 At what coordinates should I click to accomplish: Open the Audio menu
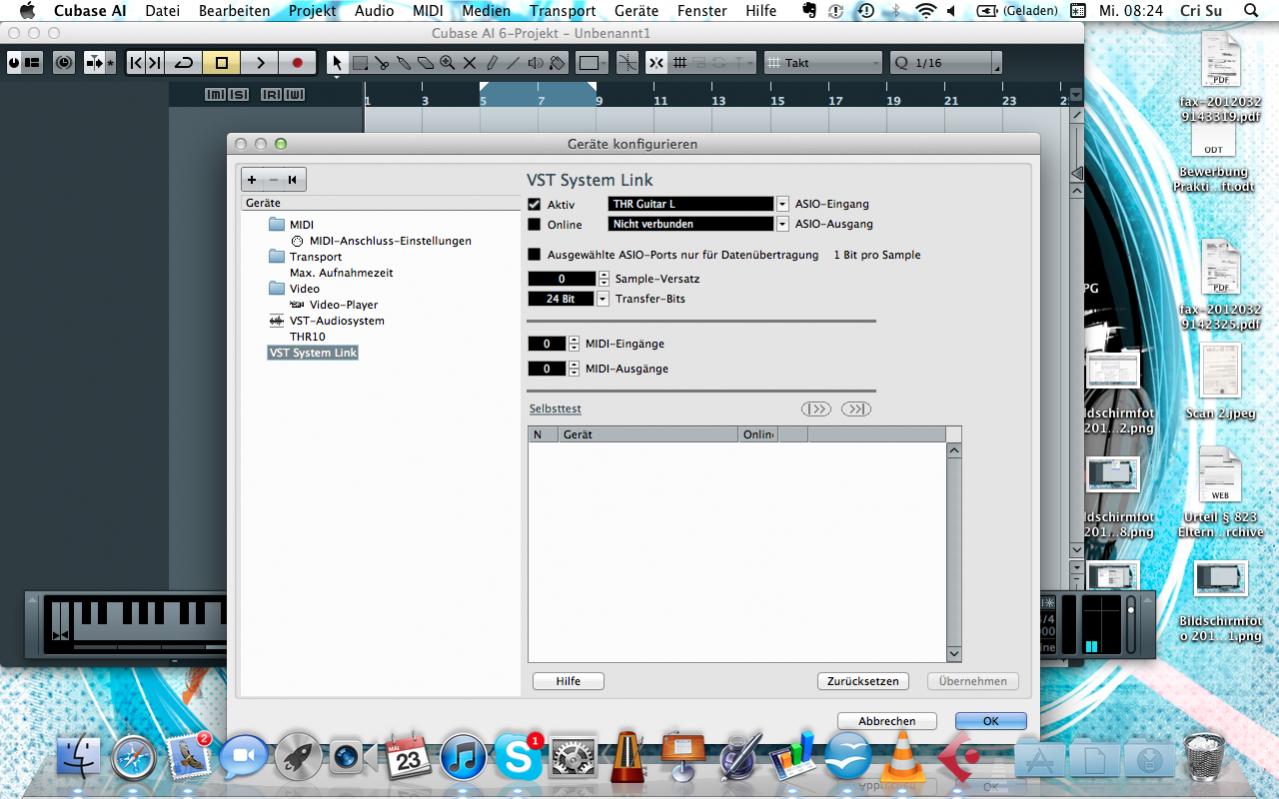tap(374, 11)
